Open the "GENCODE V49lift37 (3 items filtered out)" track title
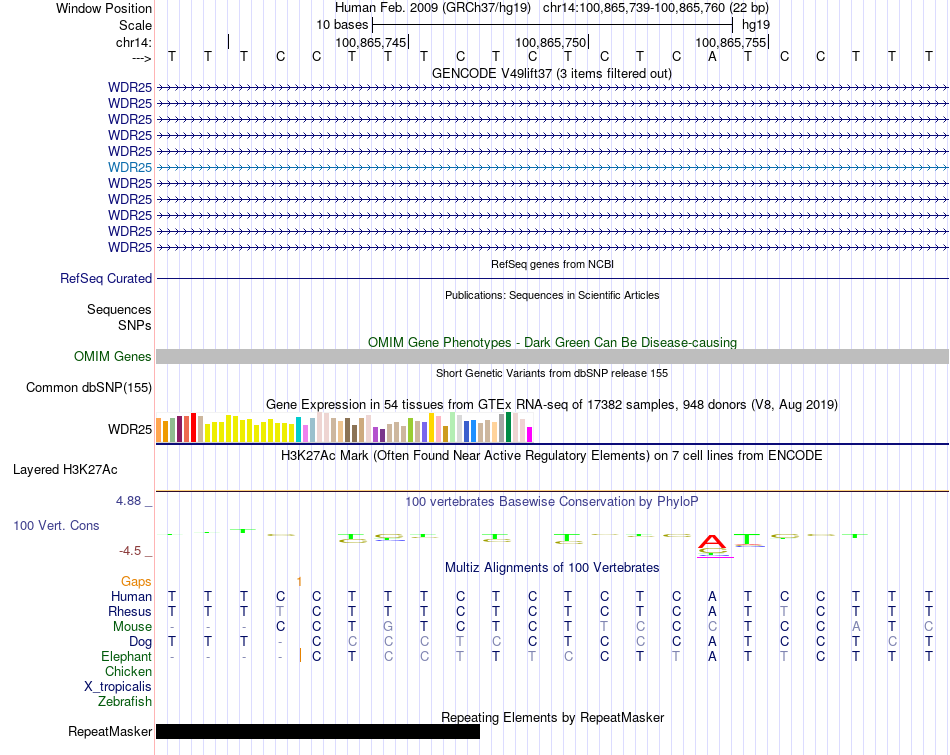 point(551,73)
